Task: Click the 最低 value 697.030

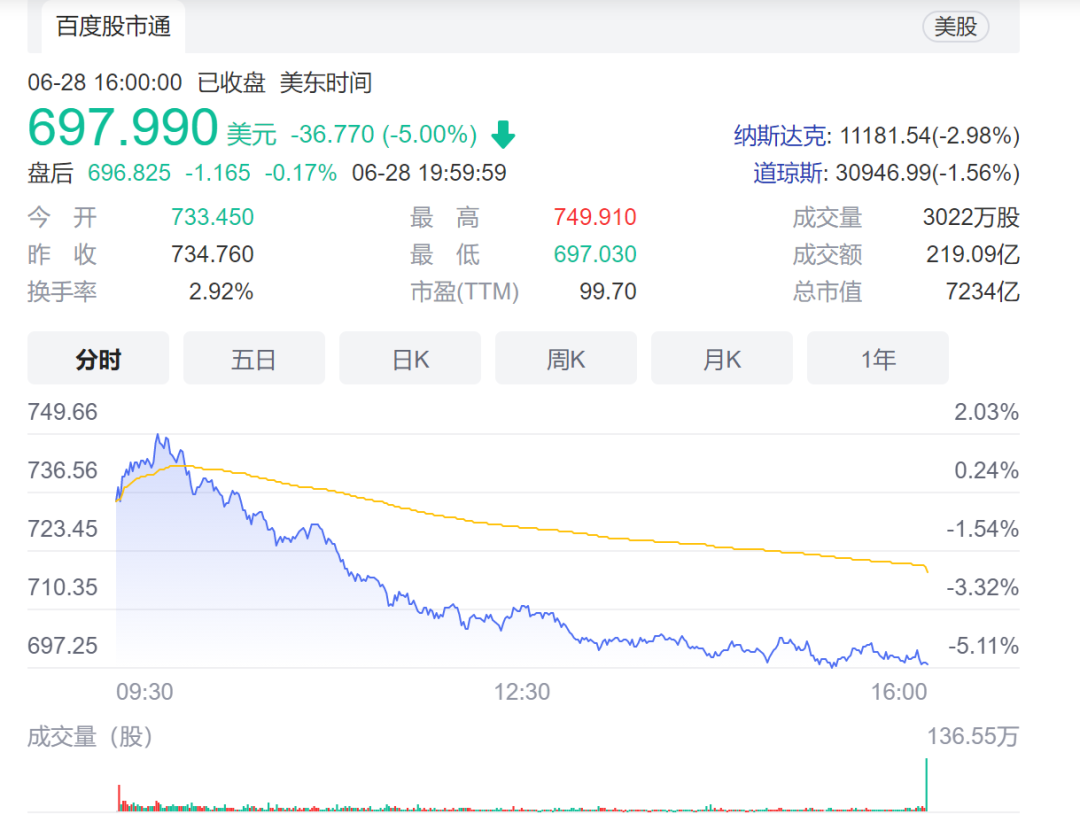Action: (x=595, y=254)
